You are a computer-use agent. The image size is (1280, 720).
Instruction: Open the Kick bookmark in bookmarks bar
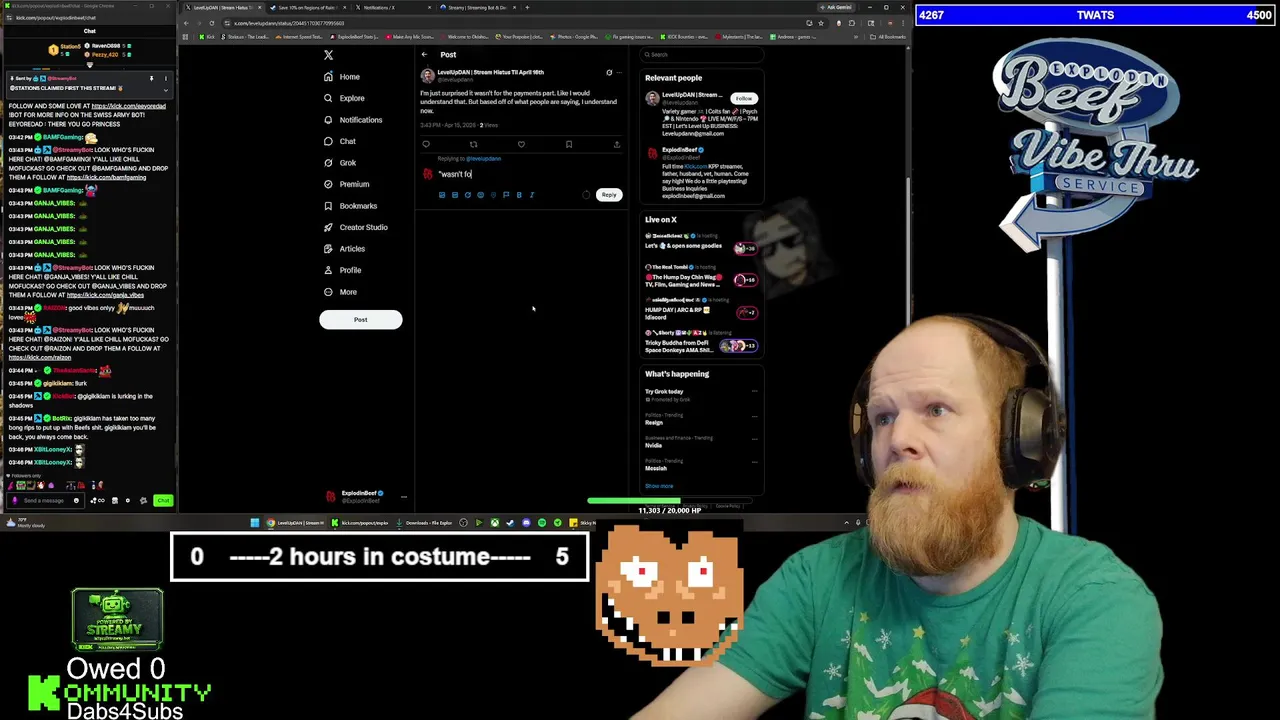[x=205, y=37]
